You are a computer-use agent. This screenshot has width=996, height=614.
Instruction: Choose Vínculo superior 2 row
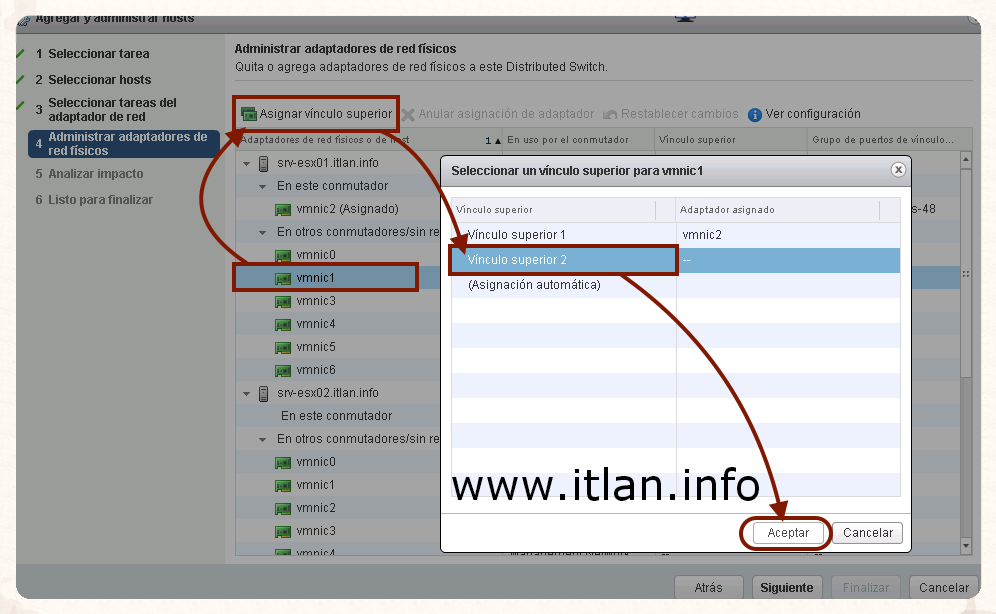pyautogui.click(x=516, y=260)
